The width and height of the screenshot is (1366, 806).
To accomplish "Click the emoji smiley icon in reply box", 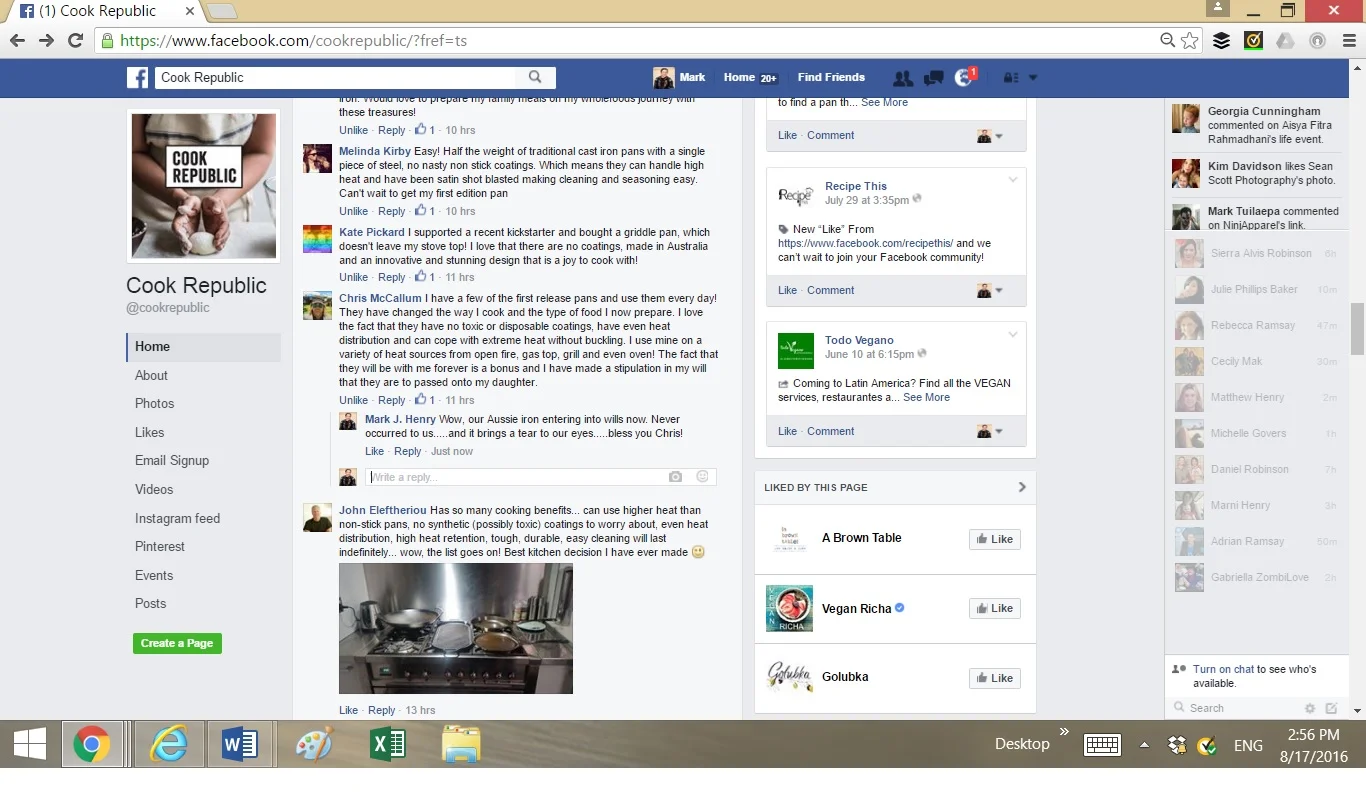I will point(703,477).
